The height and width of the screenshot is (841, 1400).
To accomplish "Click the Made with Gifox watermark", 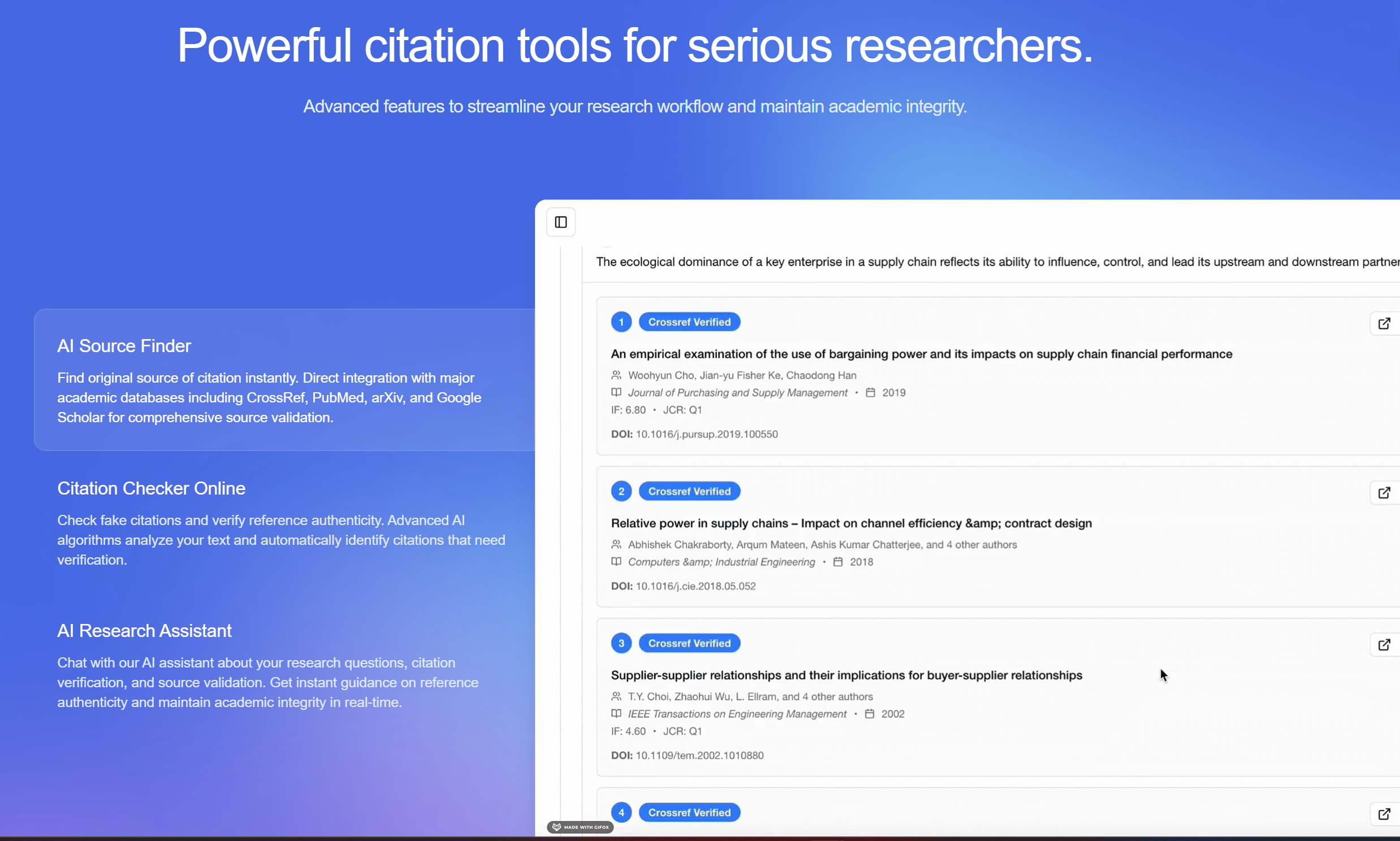I will coord(580,827).
